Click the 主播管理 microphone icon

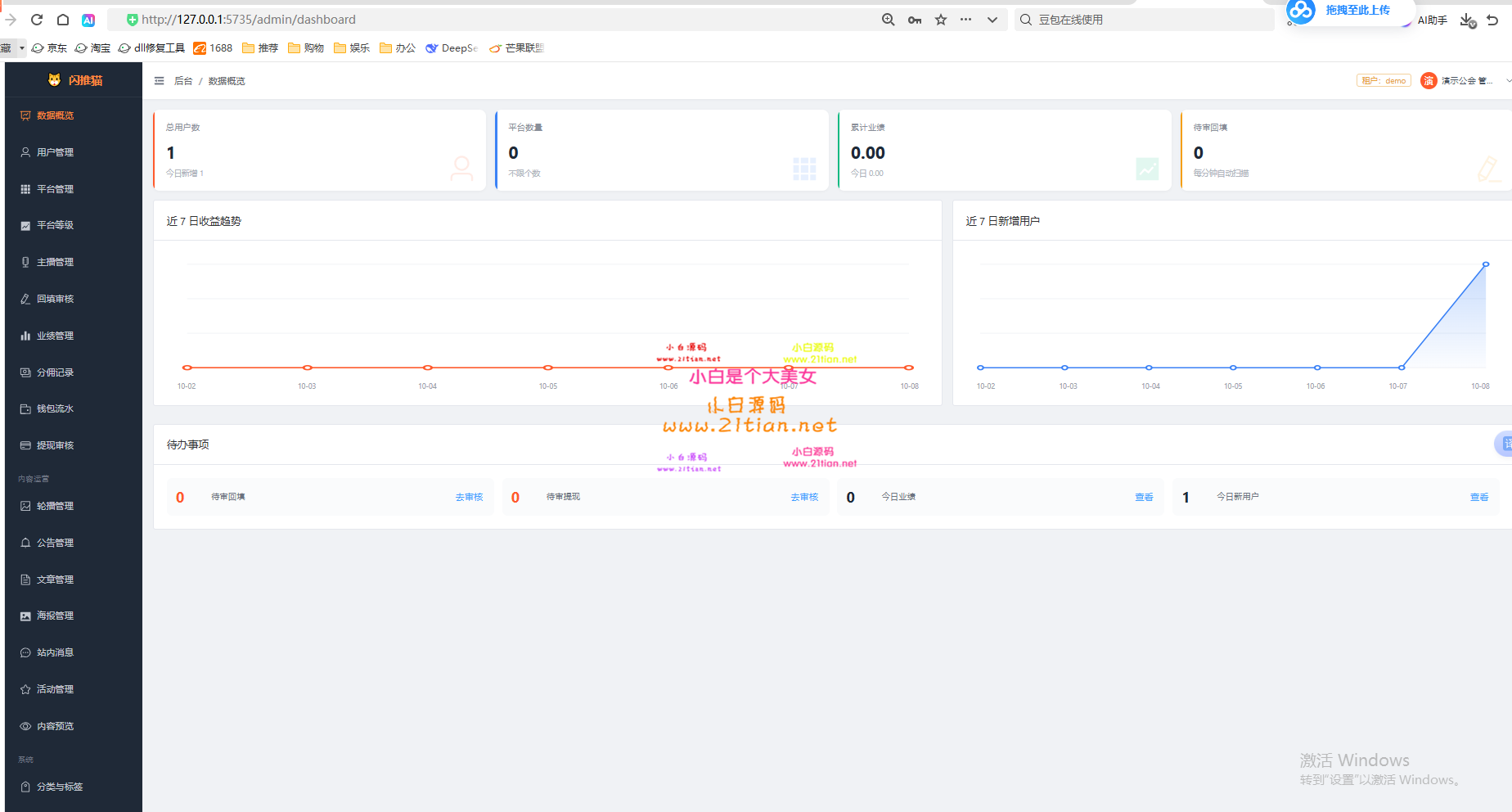[x=25, y=262]
